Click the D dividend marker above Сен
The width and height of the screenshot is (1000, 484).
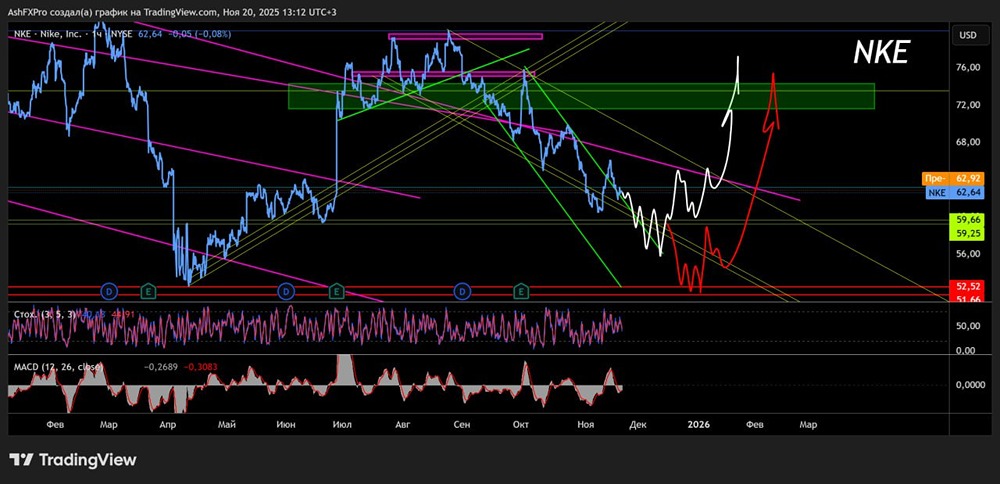[461, 291]
